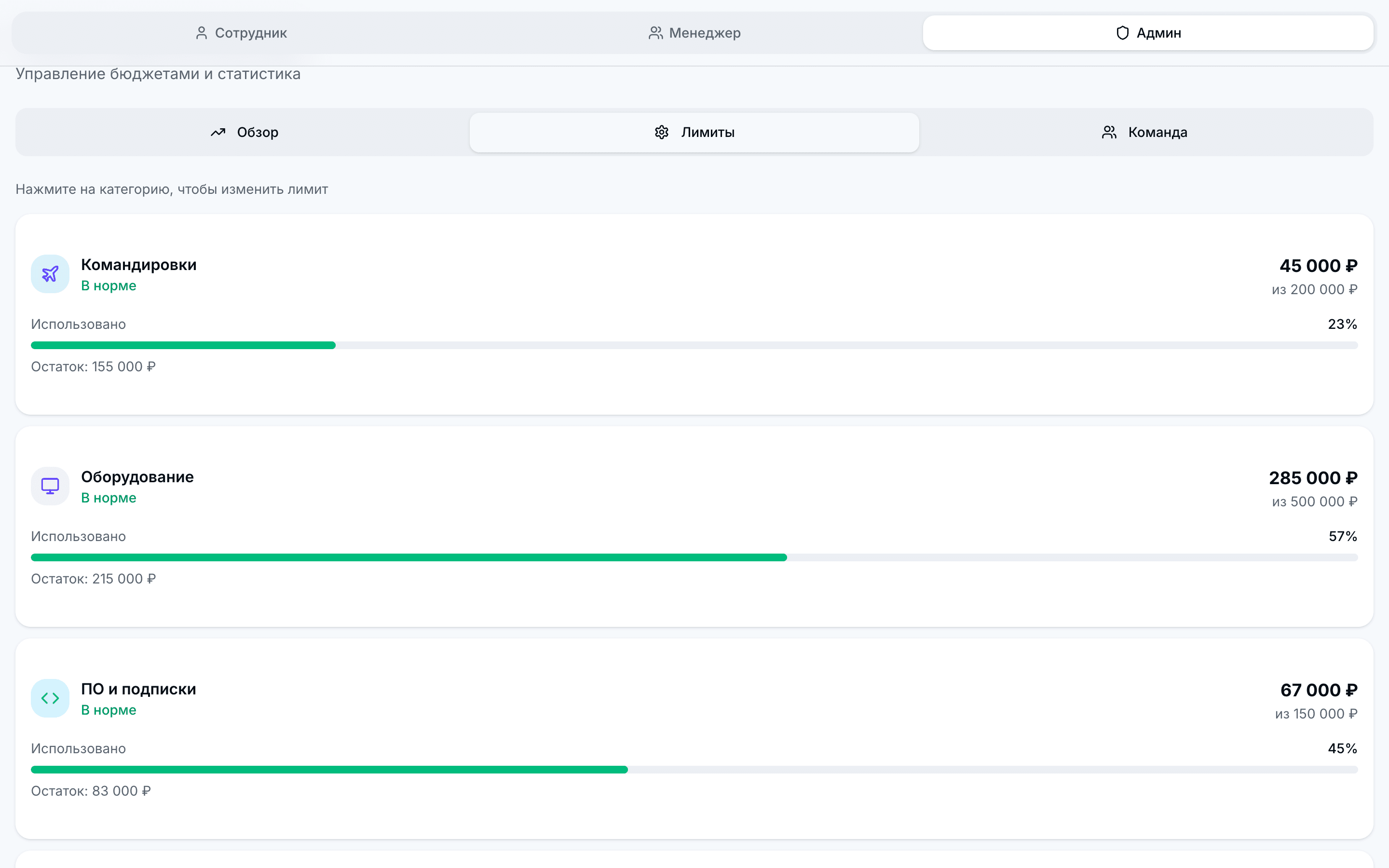Click Остаток: 155 000 ₽ text
Viewport: 1389px width, 868px height.
tap(94, 366)
